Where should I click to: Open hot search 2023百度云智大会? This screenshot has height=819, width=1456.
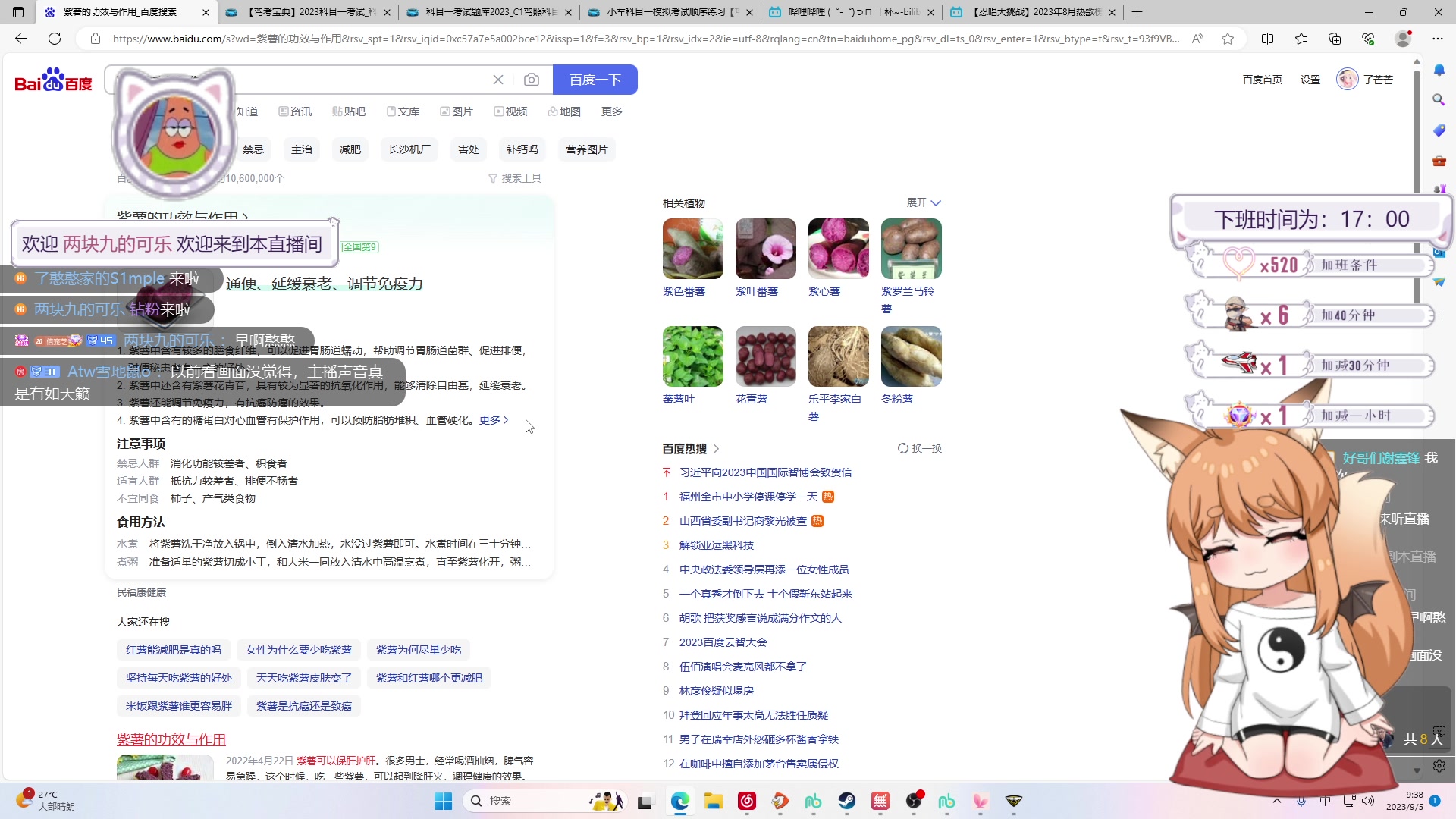723,642
